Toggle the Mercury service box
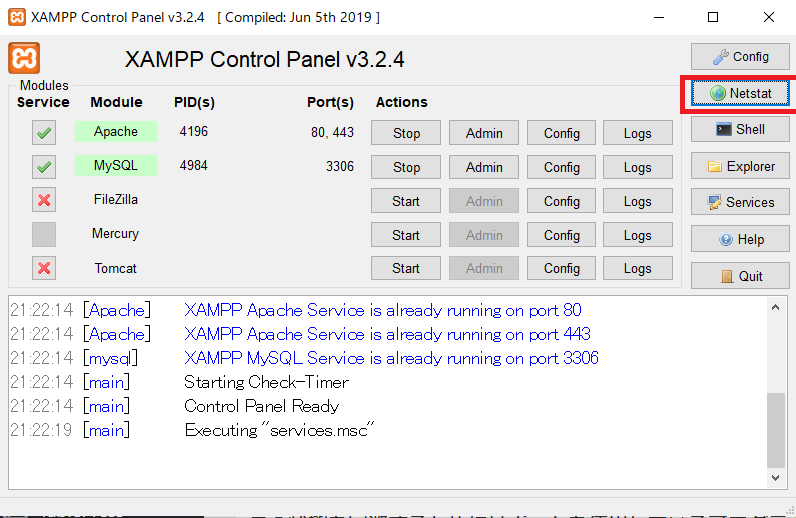This screenshot has height=518, width=796. coord(44,234)
